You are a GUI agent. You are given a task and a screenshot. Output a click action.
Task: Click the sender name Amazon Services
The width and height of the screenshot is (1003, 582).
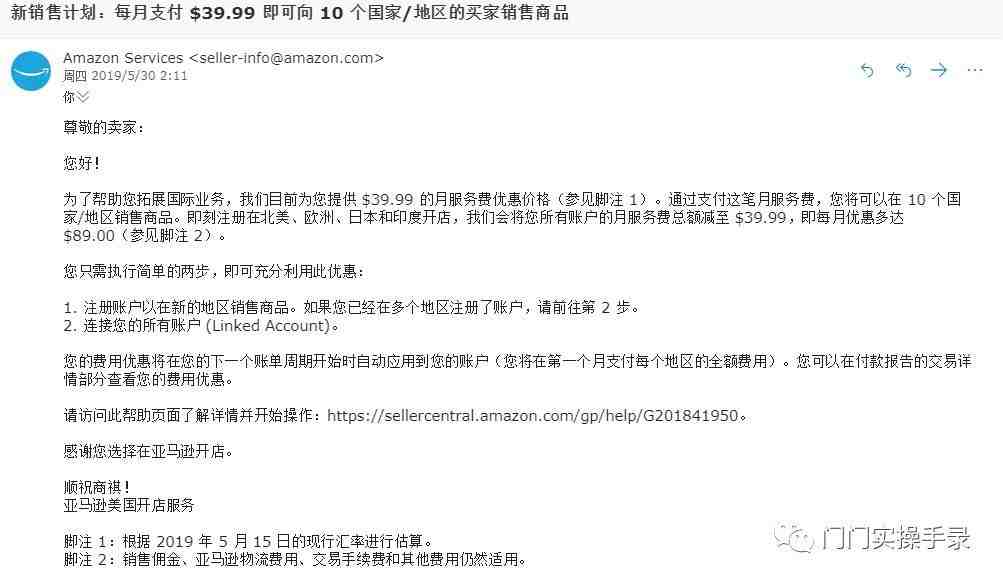[123, 58]
